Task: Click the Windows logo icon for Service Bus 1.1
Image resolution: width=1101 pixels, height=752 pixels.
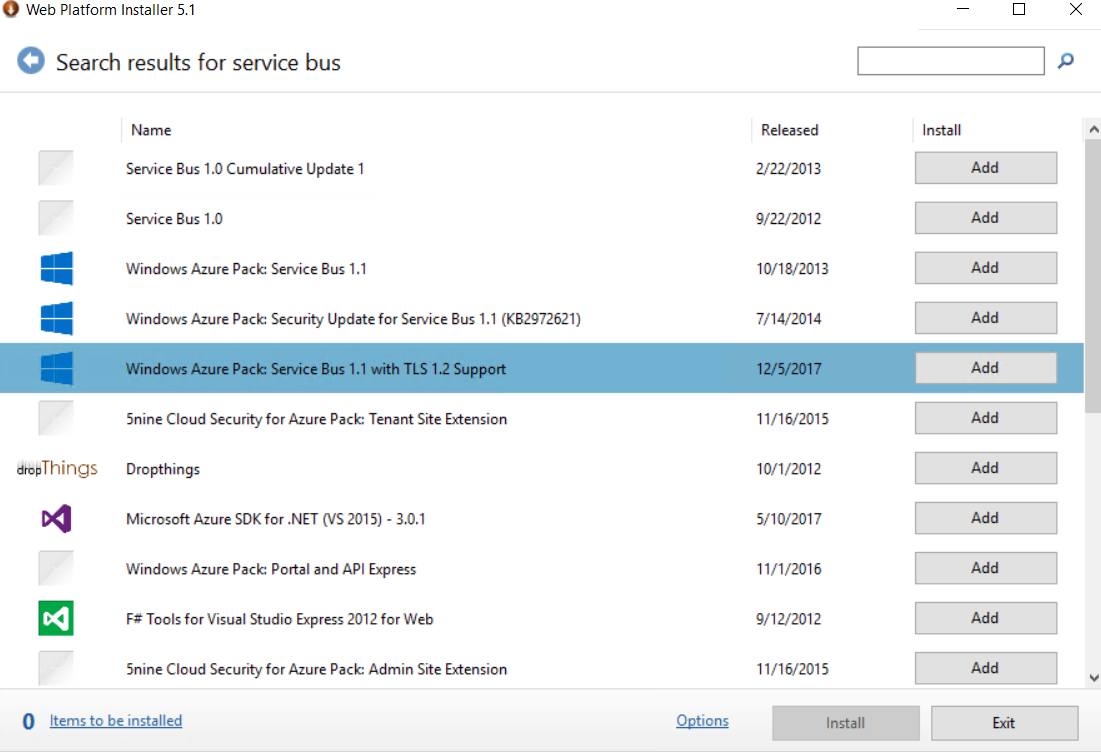Action: click(56, 268)
